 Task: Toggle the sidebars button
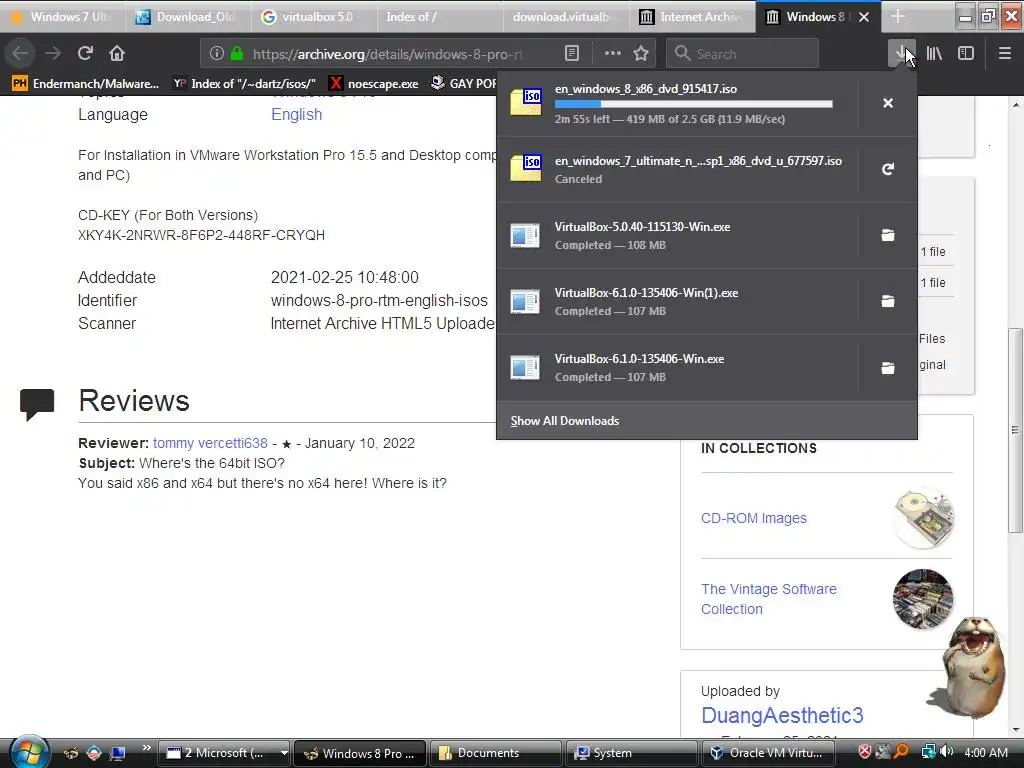click(x=966, y=54)
